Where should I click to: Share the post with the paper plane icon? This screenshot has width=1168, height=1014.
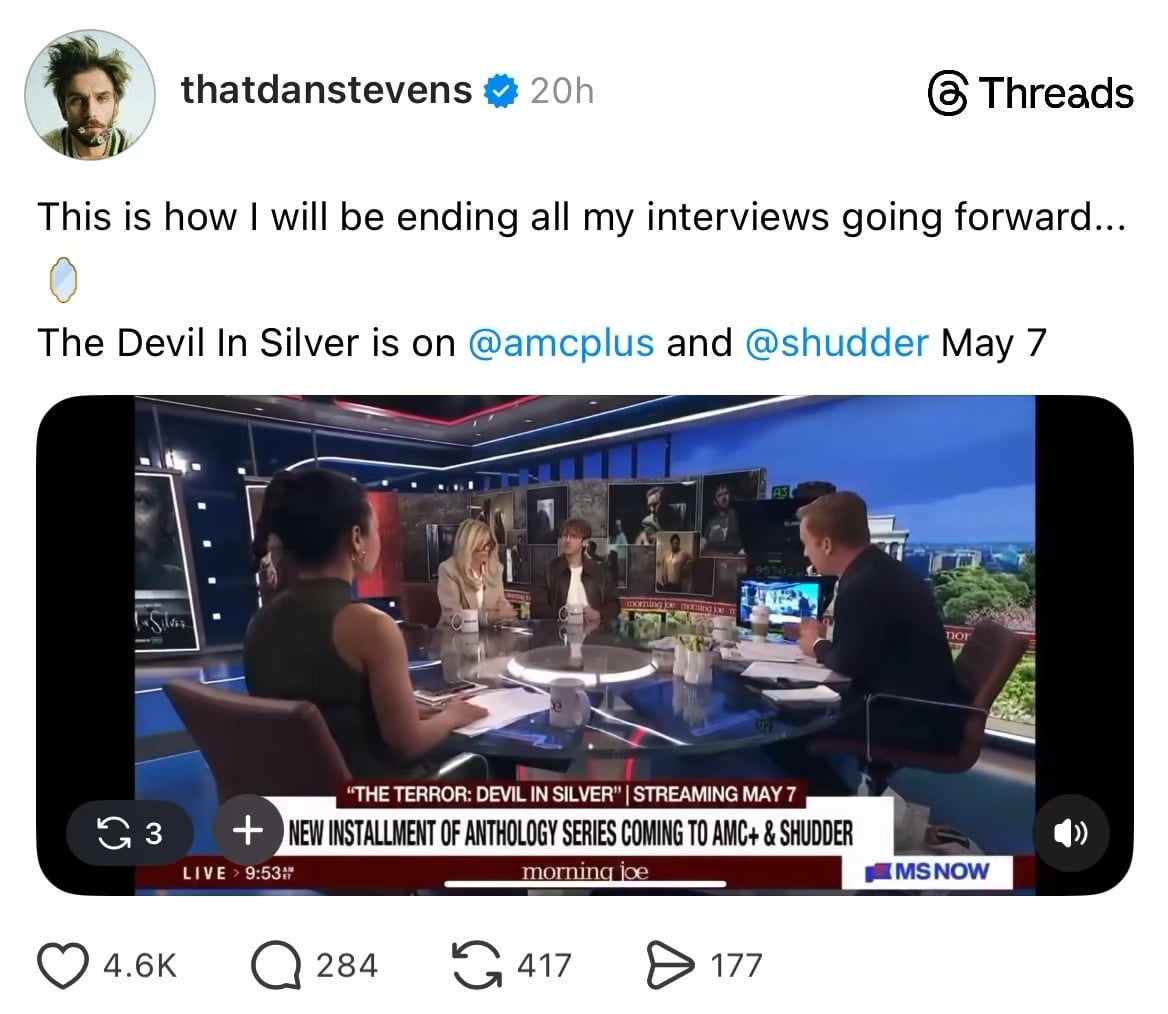coord(669,965)
